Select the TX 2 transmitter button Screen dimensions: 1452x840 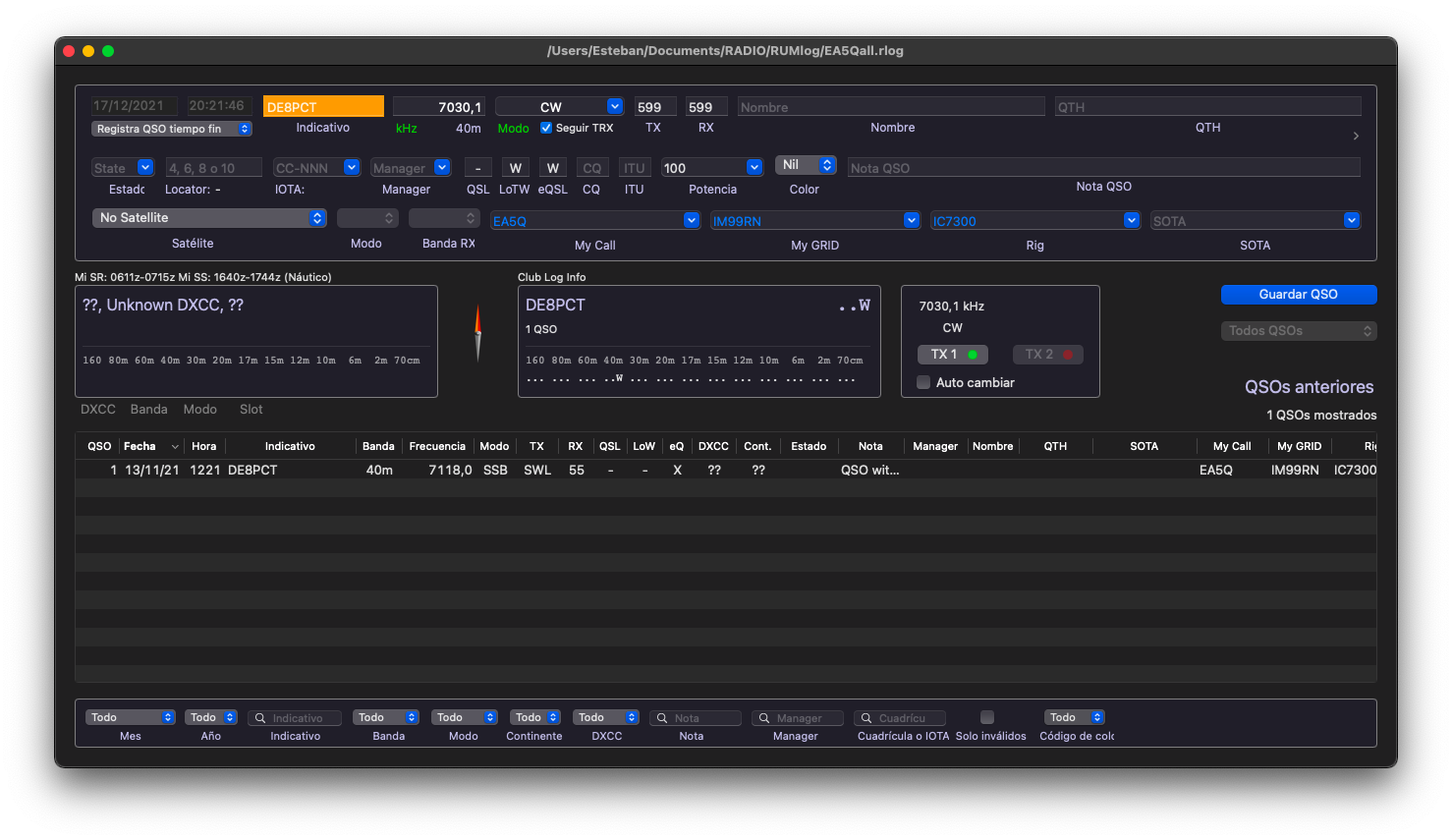tap(1047, 355)
